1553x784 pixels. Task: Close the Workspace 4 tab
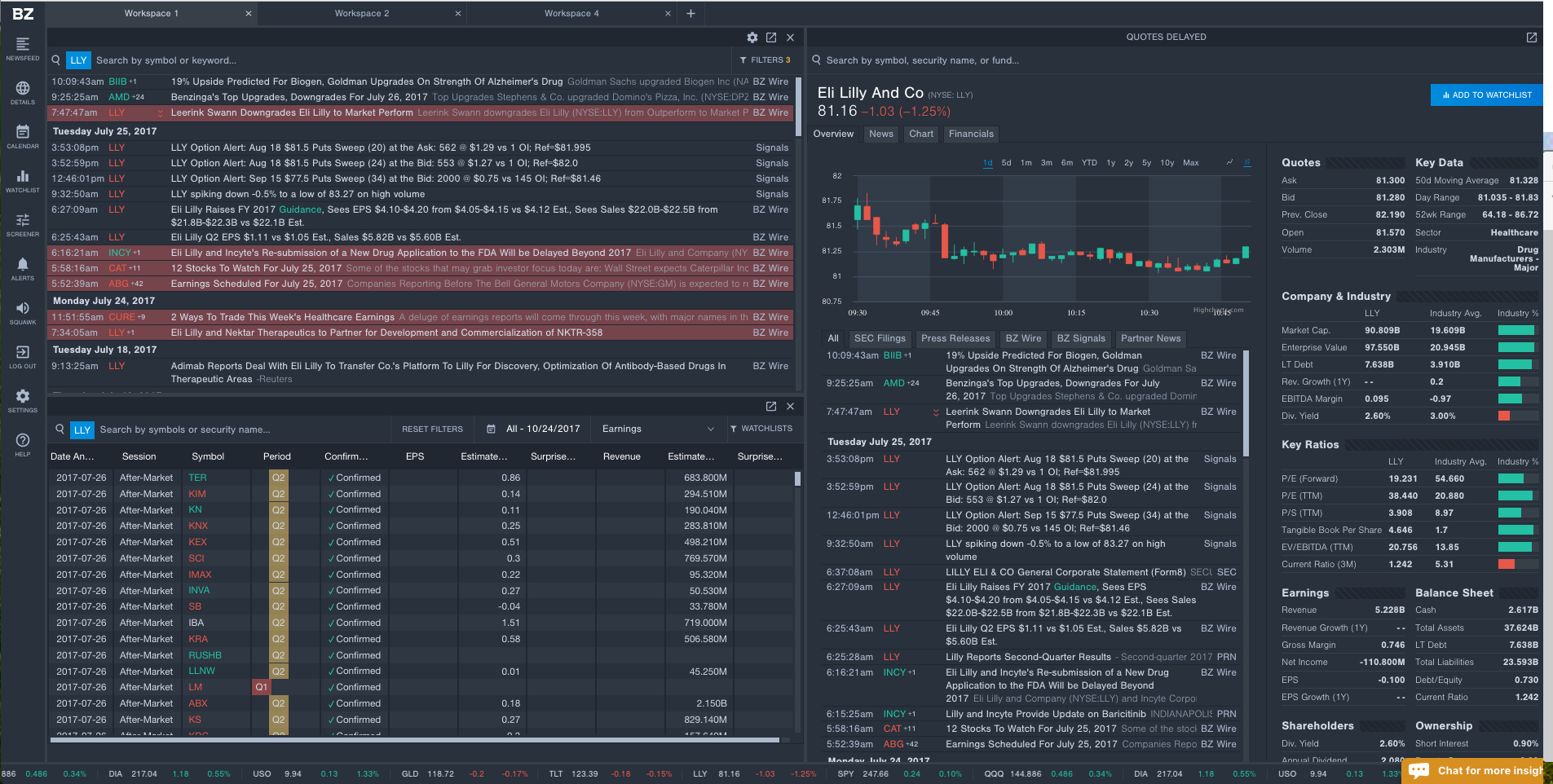[668, 14]
